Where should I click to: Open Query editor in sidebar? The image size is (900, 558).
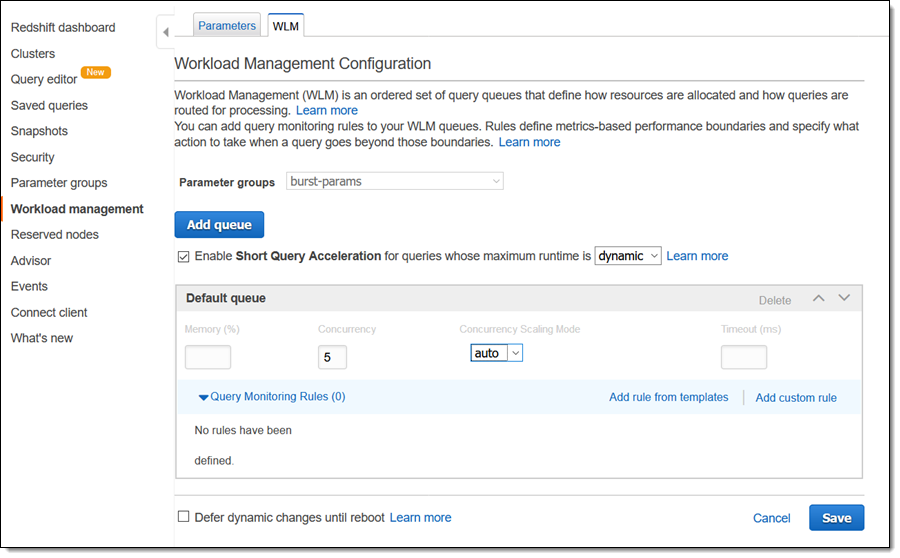[x=44, y=79]
